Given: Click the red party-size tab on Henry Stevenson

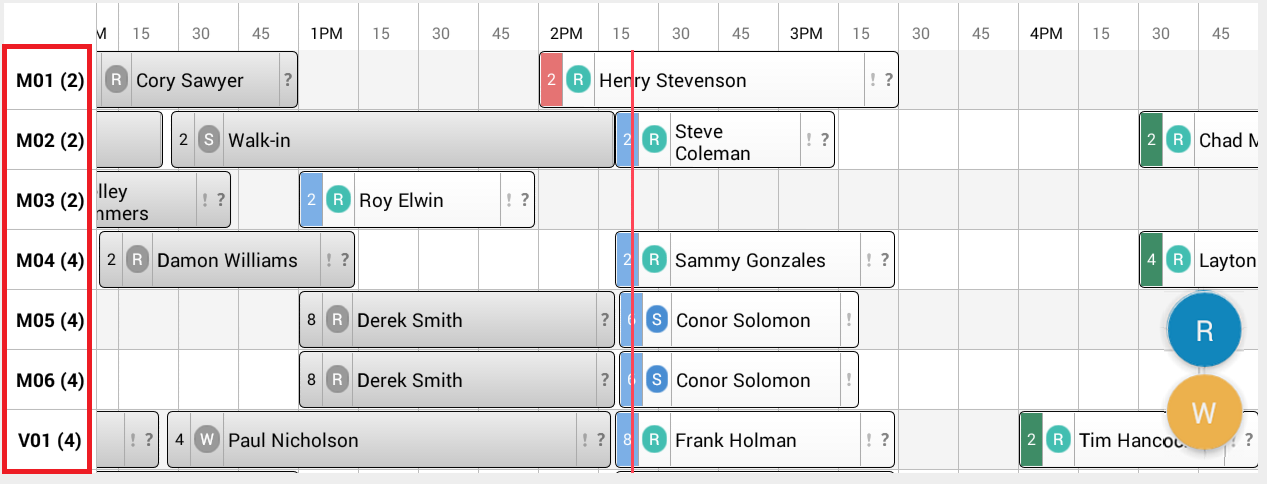Looking at the screenshot, I should (x=551, y=80).
